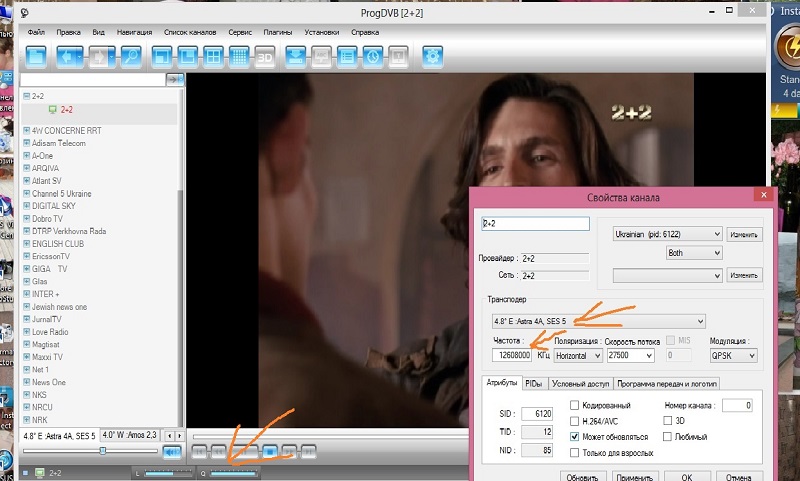This screenshot has height=481, width=800.
Task: Click the scheduler clock icon in toolbar
Action: (x=371, y=56)
